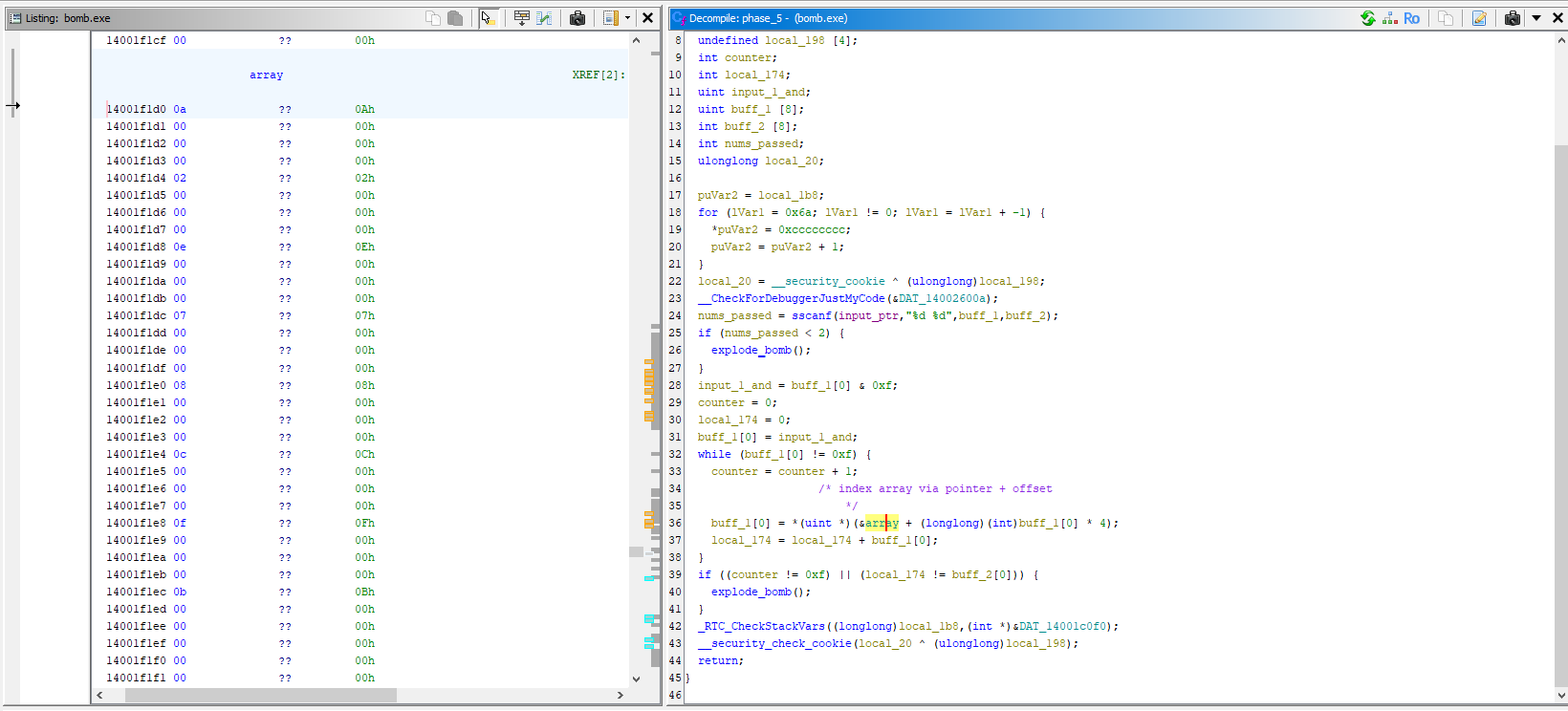Click the highlighted 'array' variable in decompiler

(882, 523)
